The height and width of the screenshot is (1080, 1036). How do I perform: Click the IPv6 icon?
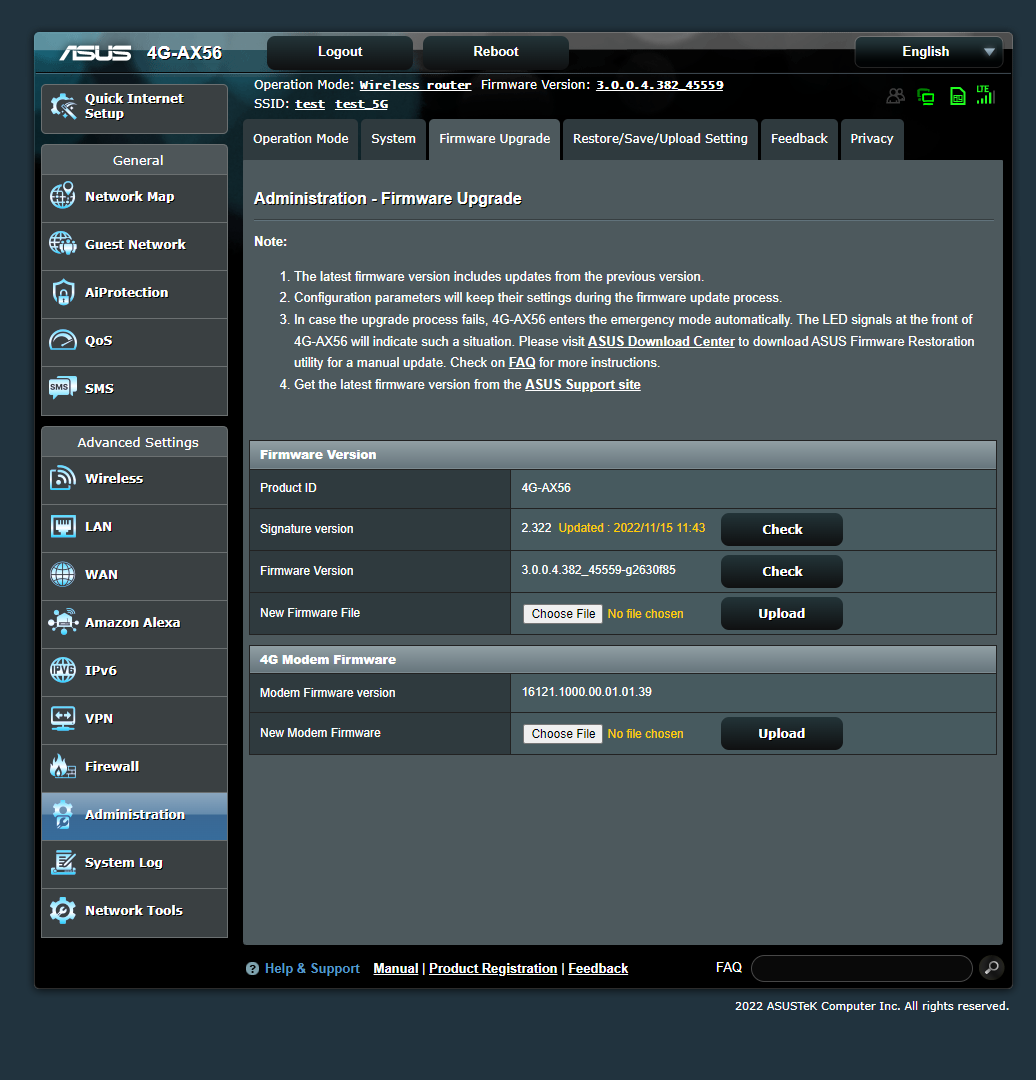(63, 670)
